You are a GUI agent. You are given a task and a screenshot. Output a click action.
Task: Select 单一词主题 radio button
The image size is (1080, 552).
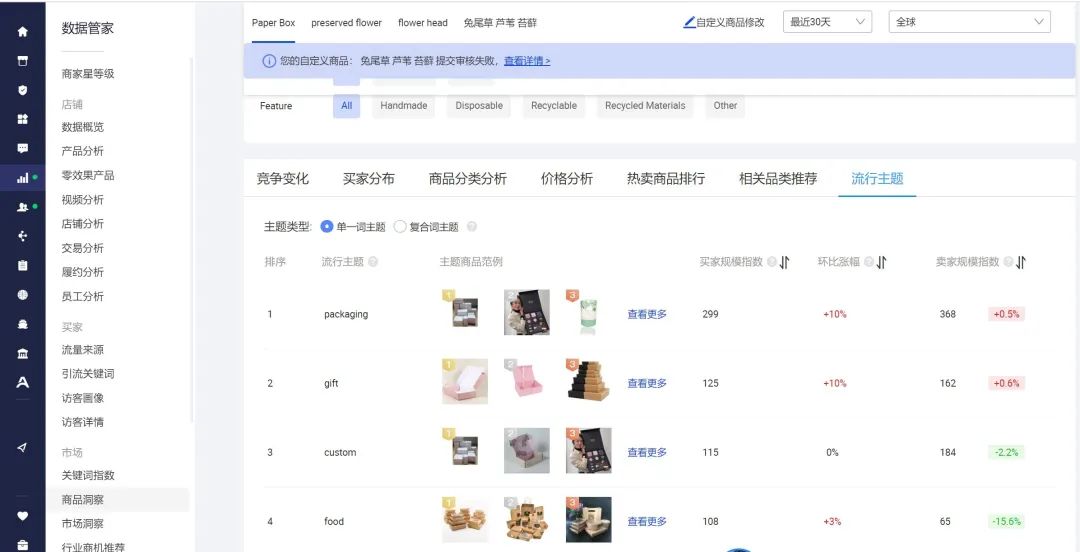click(326, 227)
